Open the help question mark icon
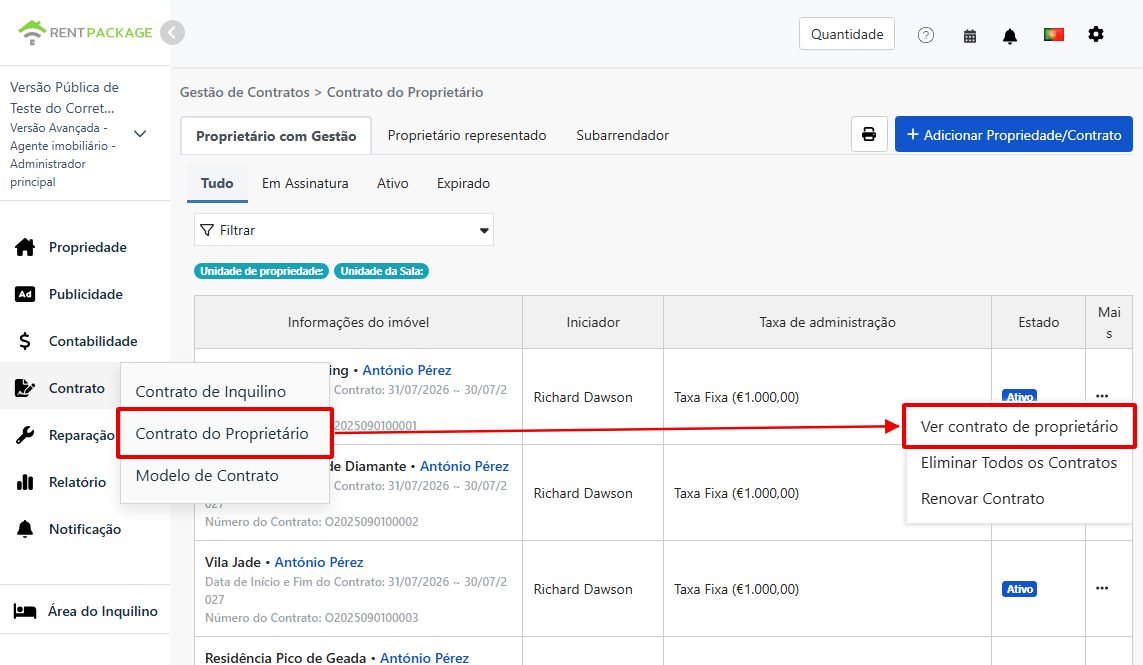The width and height of the screenshot is (1143, 665). tap(926, 35)
